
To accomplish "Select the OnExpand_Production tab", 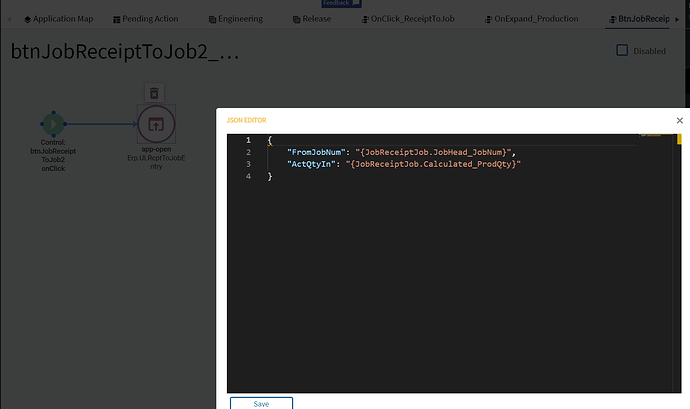I will 532,19.
